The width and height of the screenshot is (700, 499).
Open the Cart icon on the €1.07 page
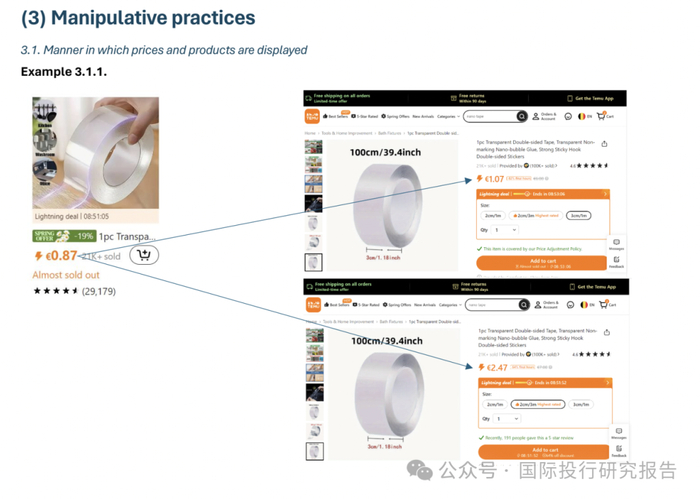[x=605, y=116]
